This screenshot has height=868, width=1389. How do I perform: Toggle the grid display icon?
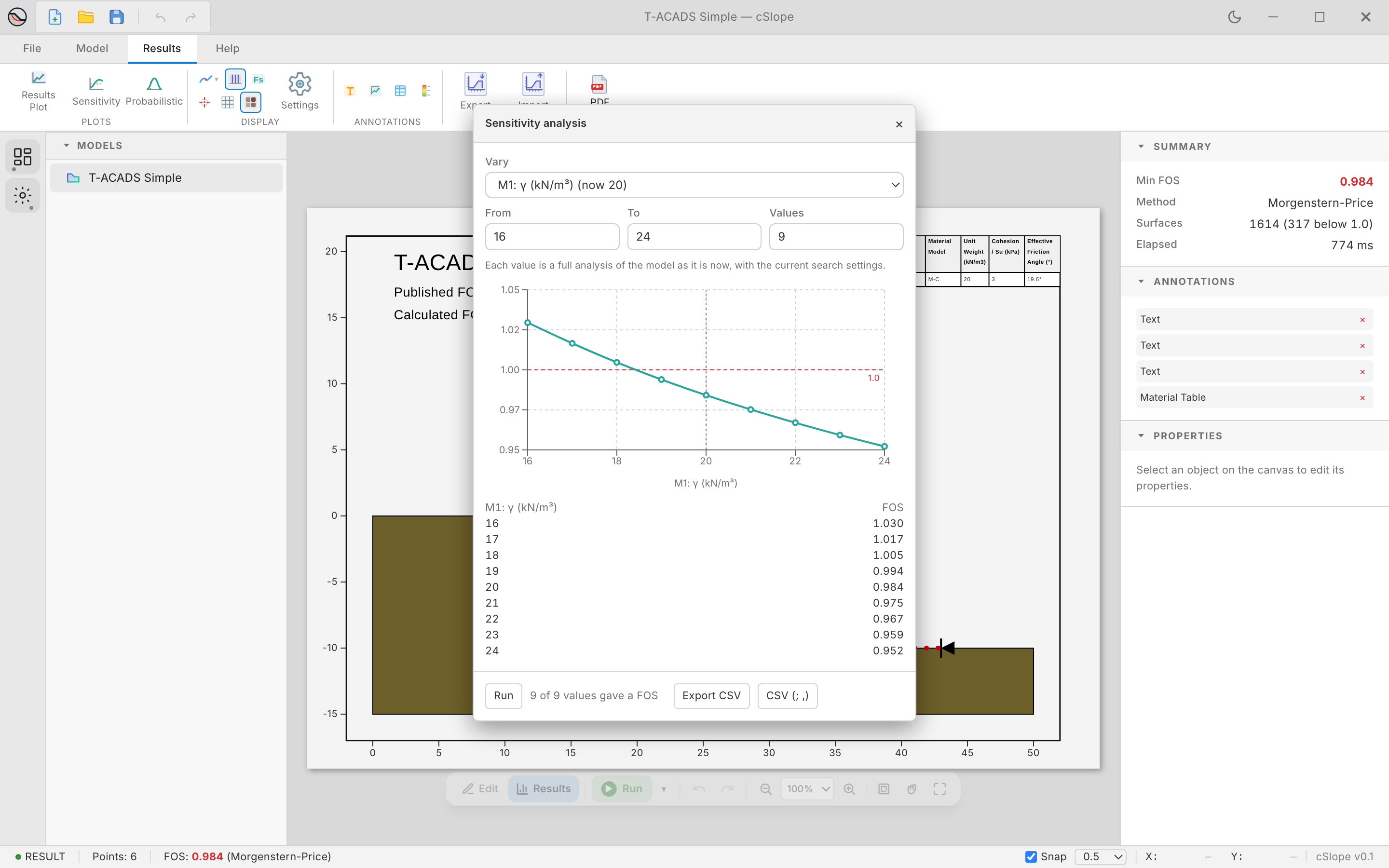click(228, 102)
